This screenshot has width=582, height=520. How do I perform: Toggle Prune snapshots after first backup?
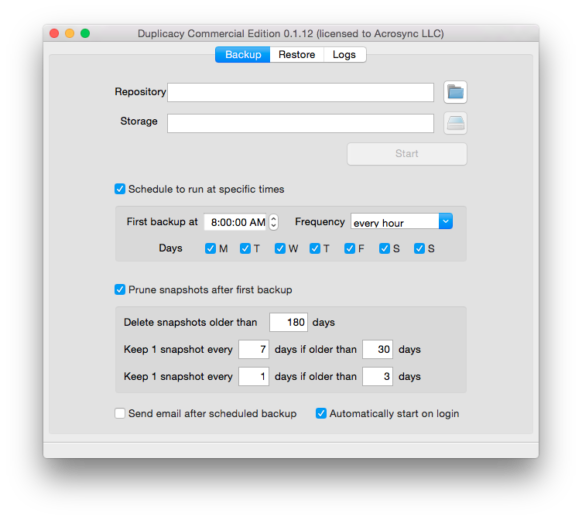tap(120, 290)
